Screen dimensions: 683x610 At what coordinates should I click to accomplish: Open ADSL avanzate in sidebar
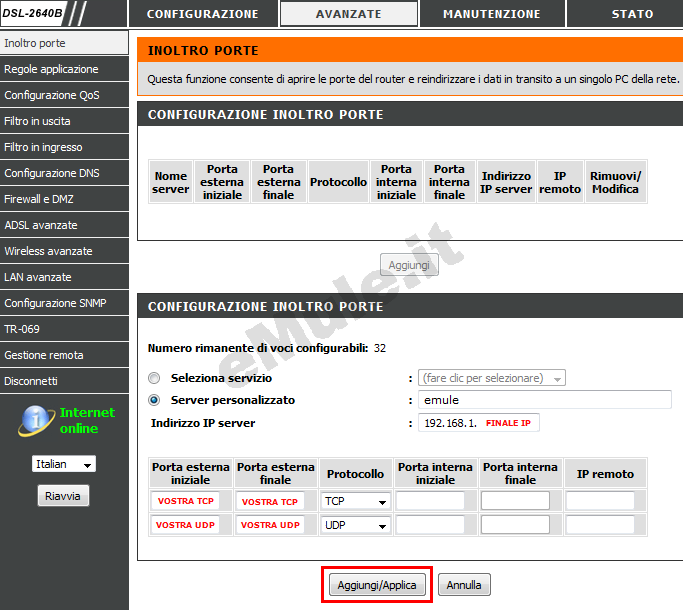[64, 225]
